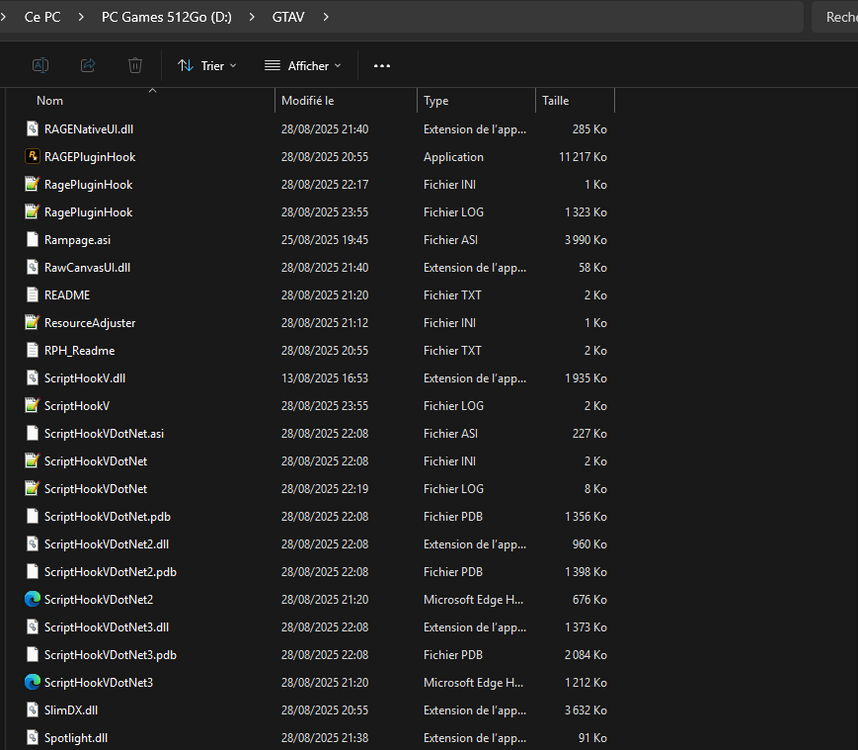Open the Afficher view dropdown

[x=302, y=64]
